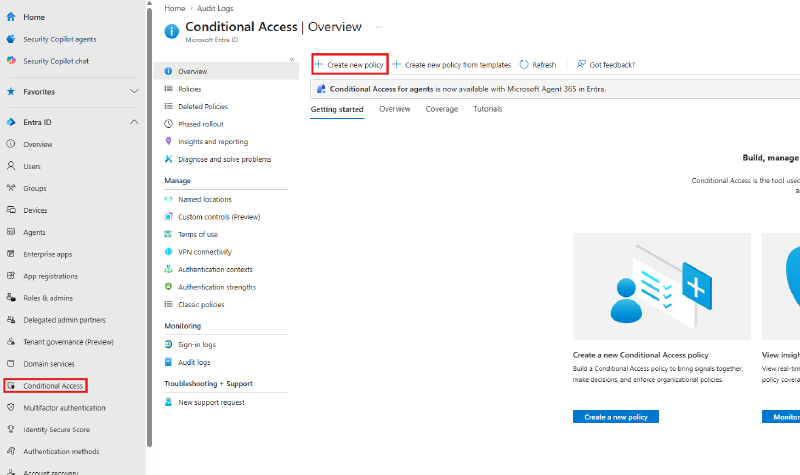Viewport: 800px width, 475px height.
Task: Click the Favorites star icon
Action: click(x=11, y=91)
